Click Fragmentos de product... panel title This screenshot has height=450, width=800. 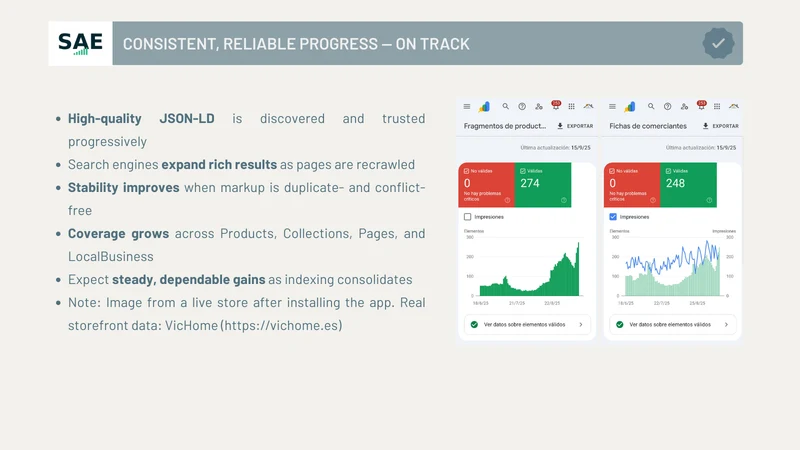(x=505, y=126)
